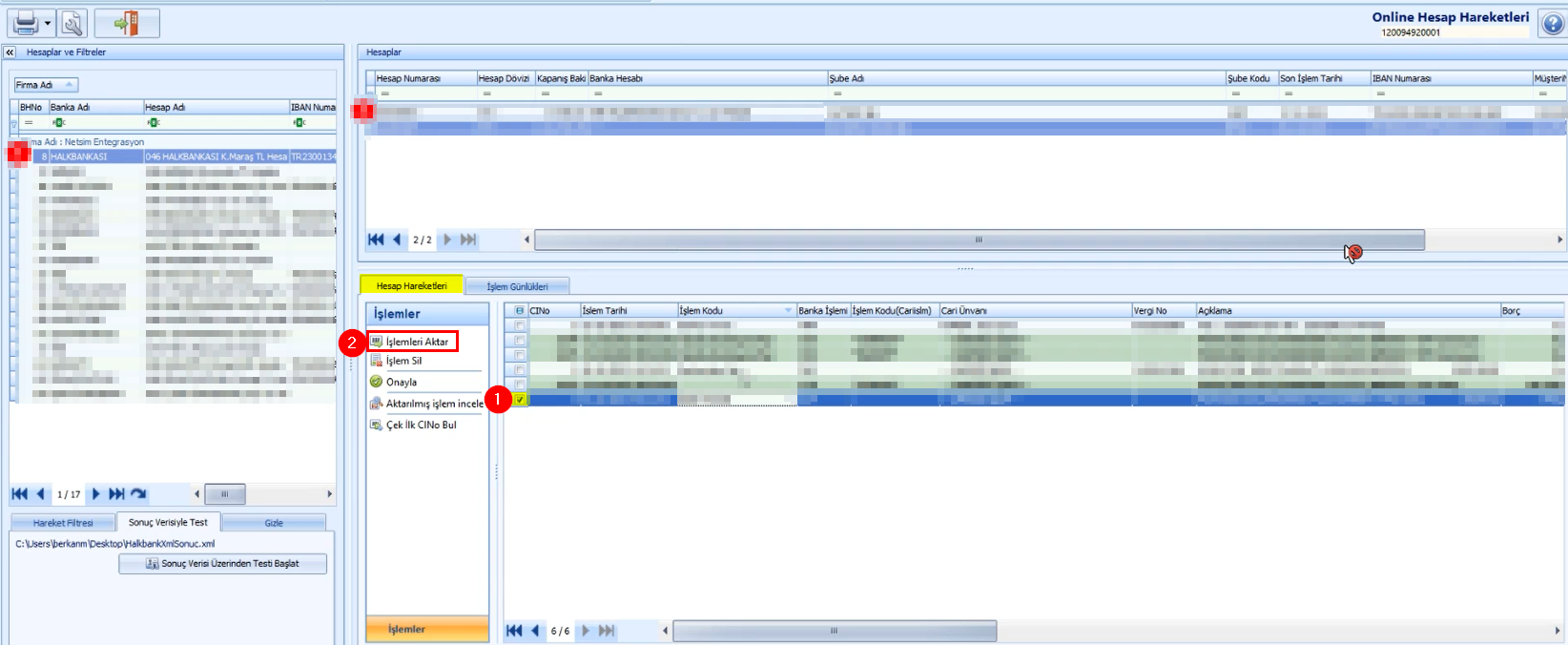Click Aktarılmış işlem incele
The width and height of the screenshot is (1568, 645).
click(x=434, y=404)
